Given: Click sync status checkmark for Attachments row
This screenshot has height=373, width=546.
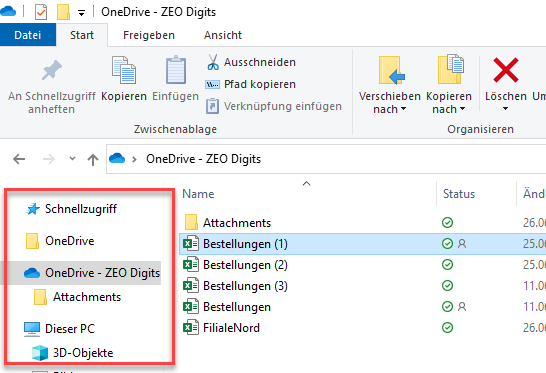Looking at the screenshot, I should click(x=447, y=222).
